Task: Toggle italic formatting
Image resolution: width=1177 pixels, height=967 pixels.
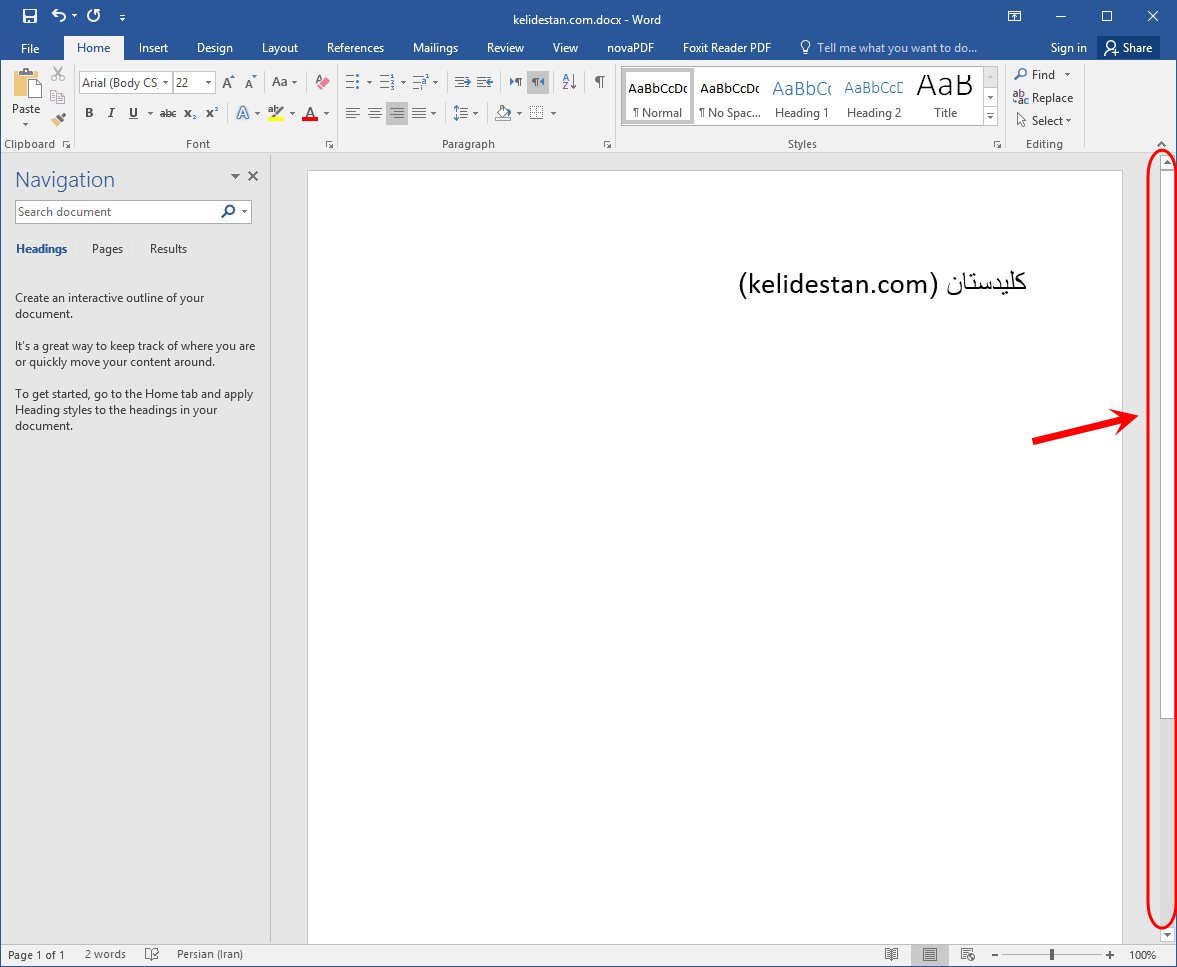Action: (x=111, y=113)
